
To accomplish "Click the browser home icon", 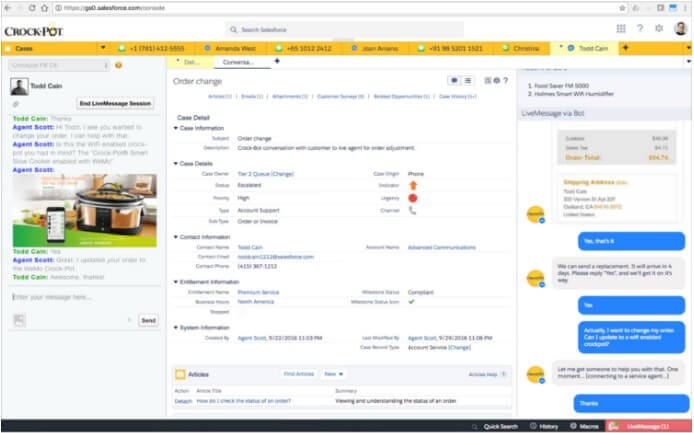I will tap(44, 8).
